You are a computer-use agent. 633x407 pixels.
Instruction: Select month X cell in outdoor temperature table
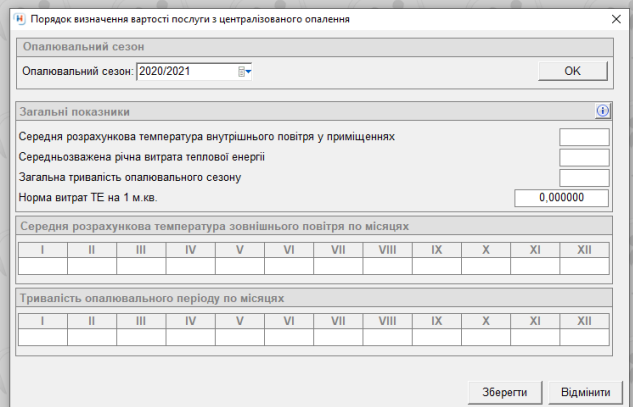[x=486, y=266]
